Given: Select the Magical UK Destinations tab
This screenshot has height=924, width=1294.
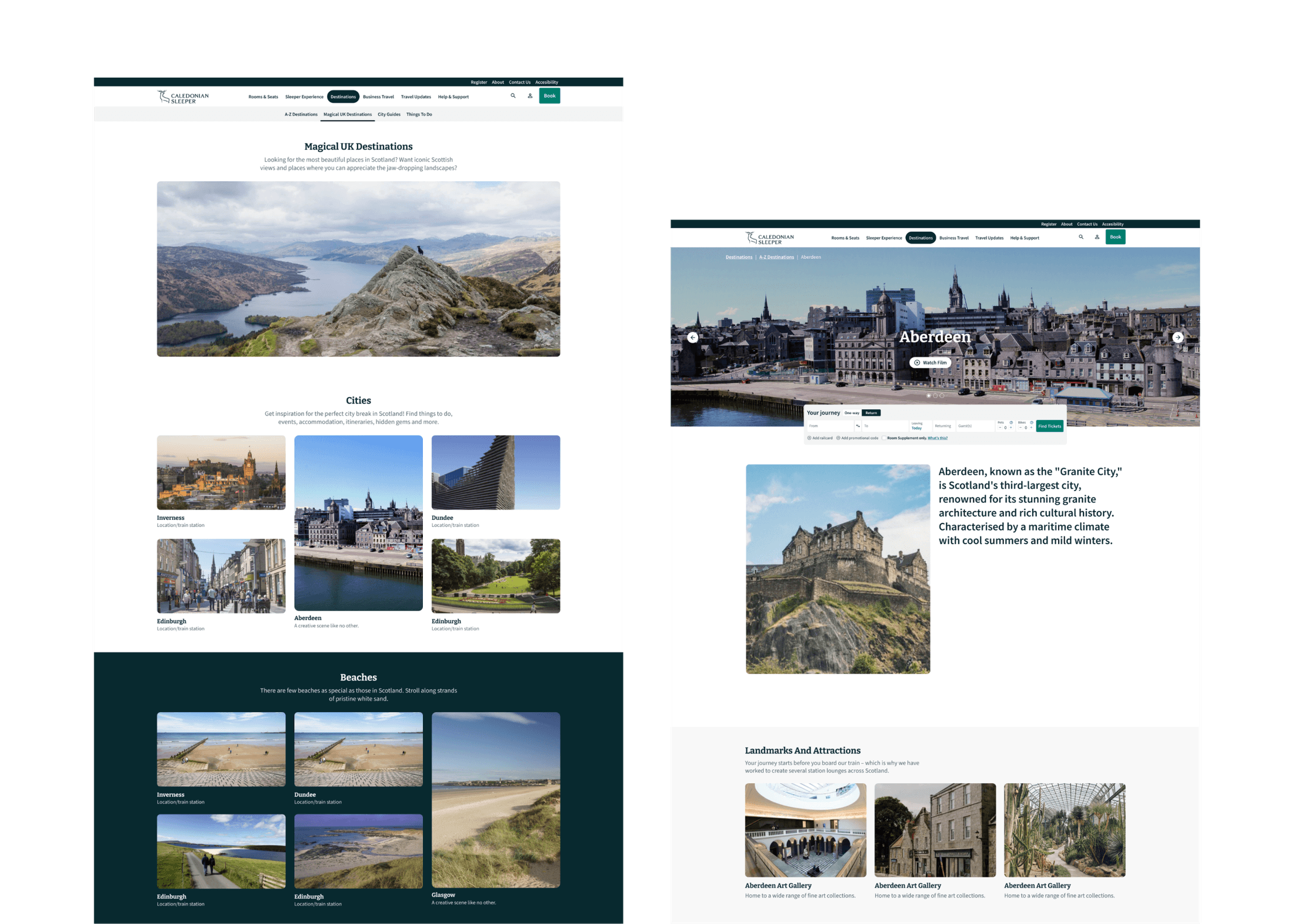Looking at the screenshot, I should point(347,115).
